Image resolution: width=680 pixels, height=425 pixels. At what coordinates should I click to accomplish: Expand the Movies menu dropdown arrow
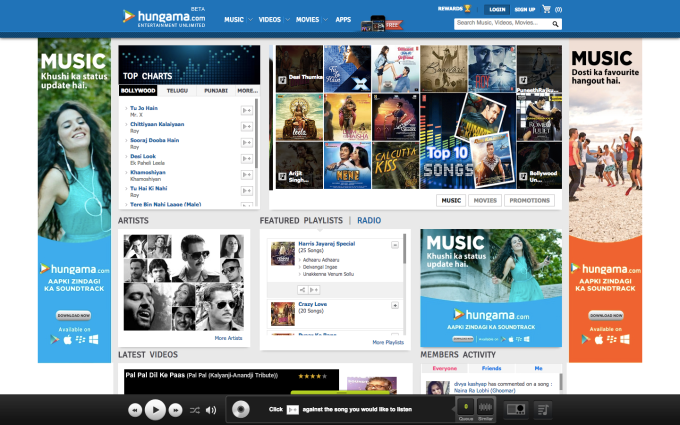tap(325, 20)
